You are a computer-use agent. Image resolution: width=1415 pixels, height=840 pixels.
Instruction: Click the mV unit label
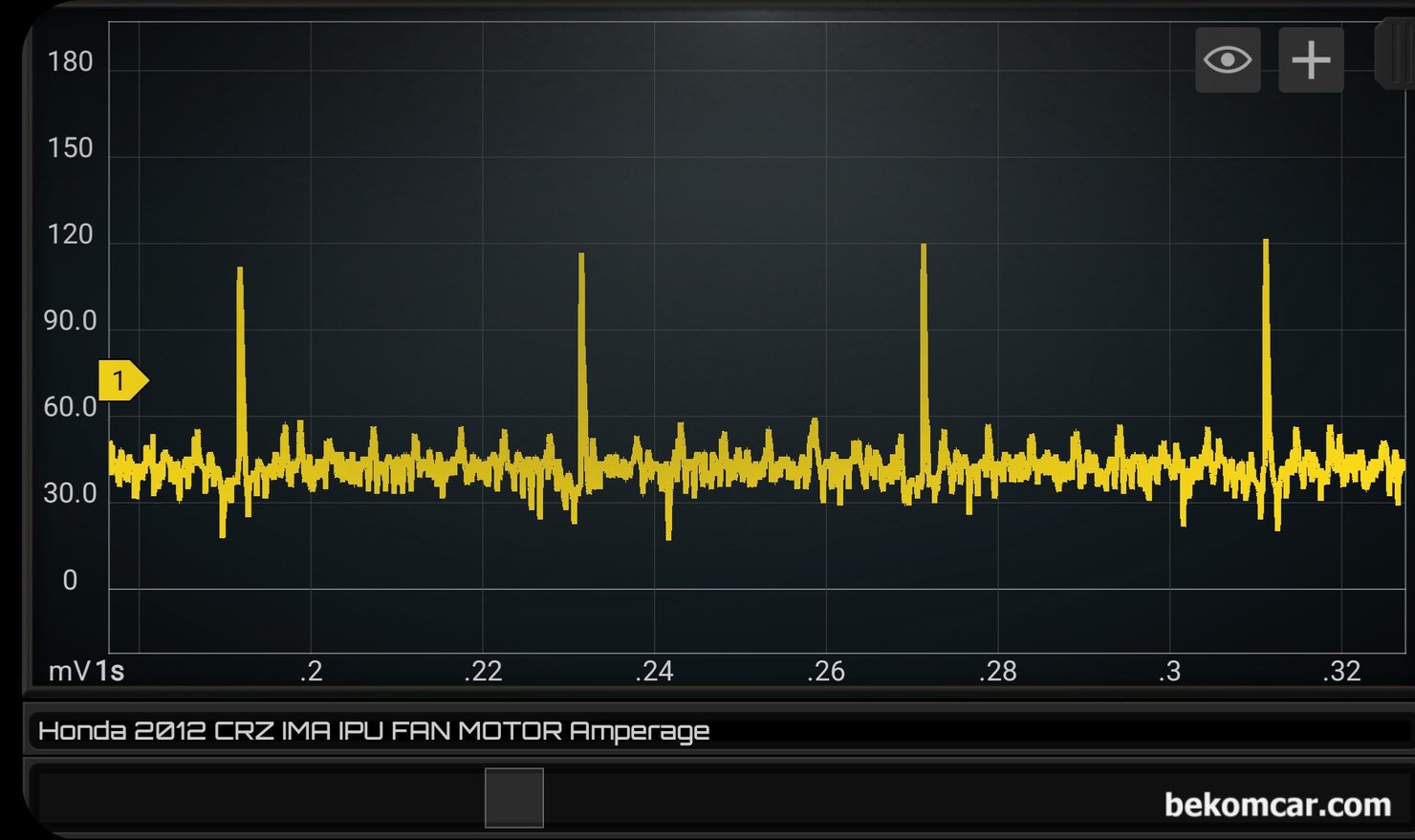point(69,672)
